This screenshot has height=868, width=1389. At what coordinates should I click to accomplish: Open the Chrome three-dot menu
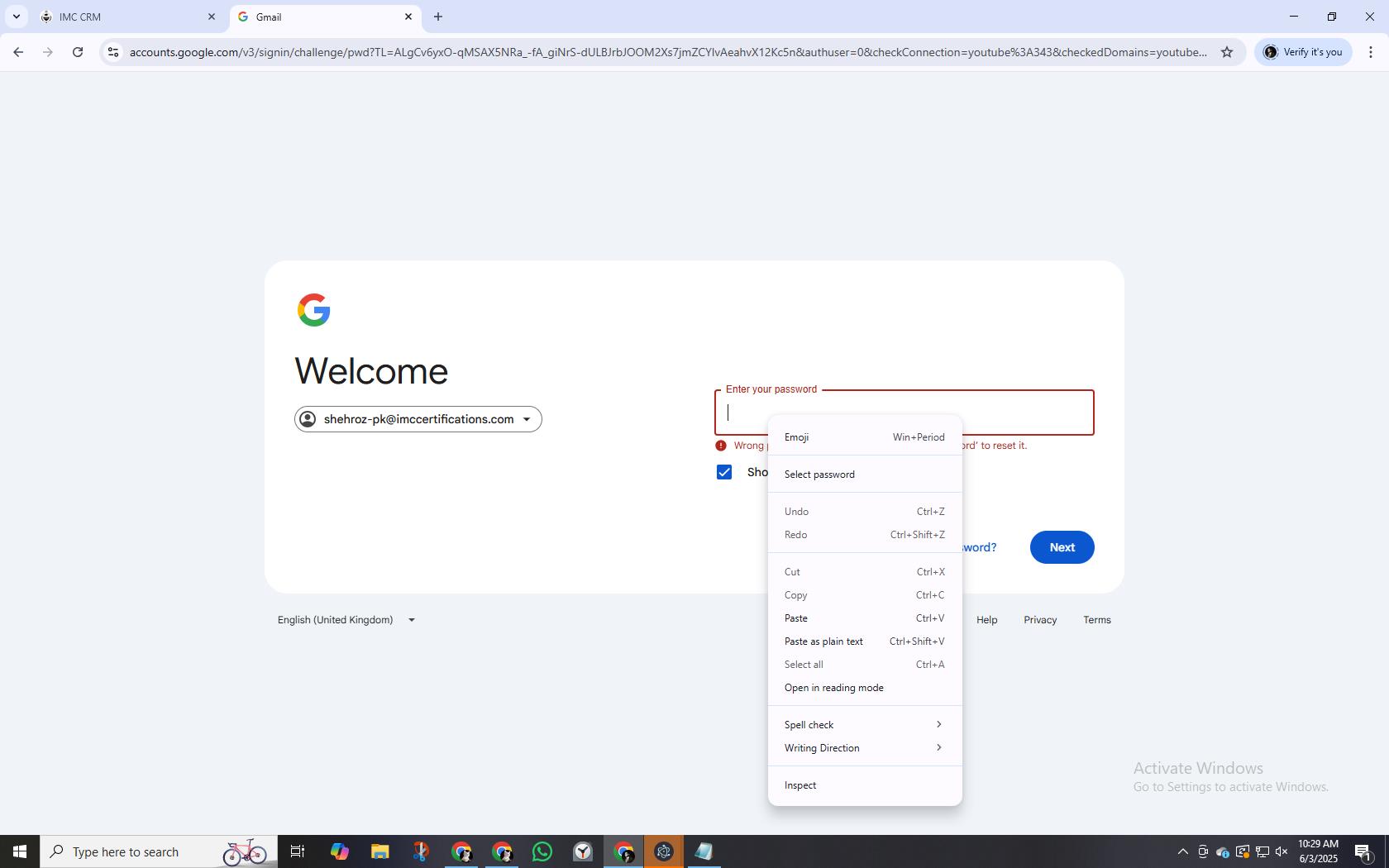point(1371,52)
